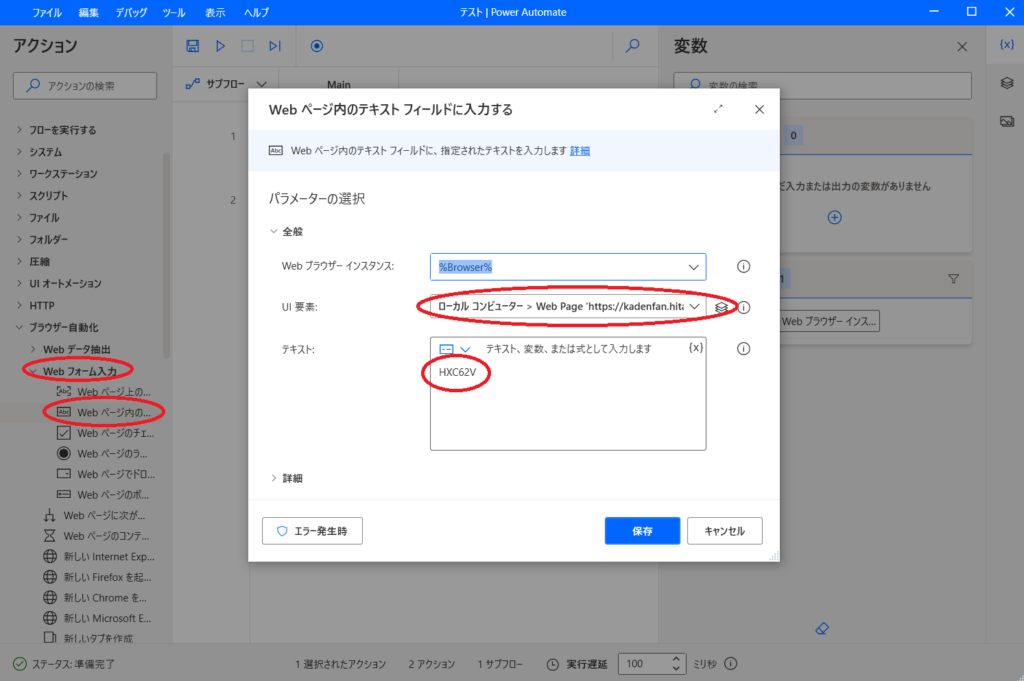Click the 保存 button
The image size is (1024, 681).
[x=642, y=531]
